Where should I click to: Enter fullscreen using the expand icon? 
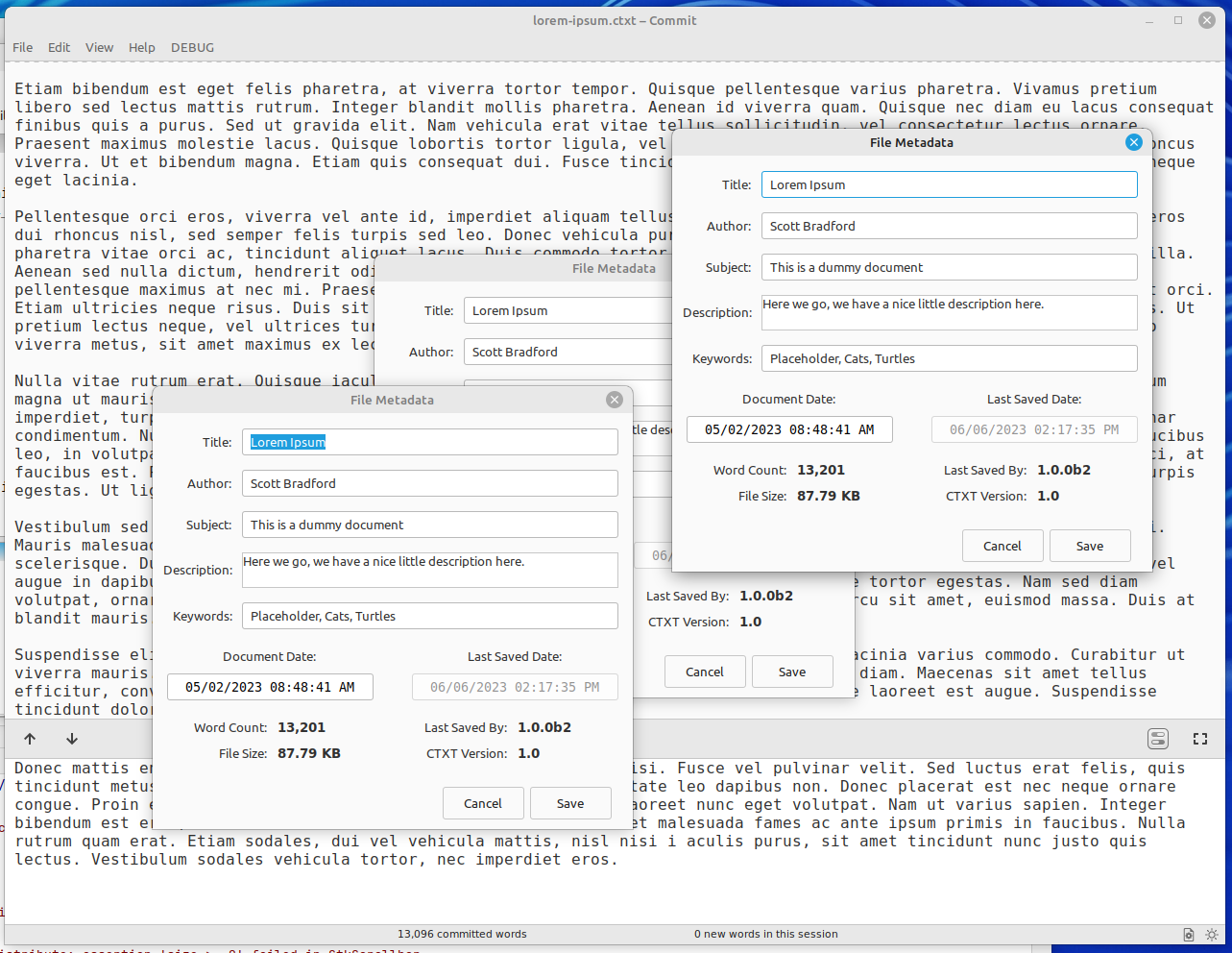pyautogui.click(x=1200, y=739)
